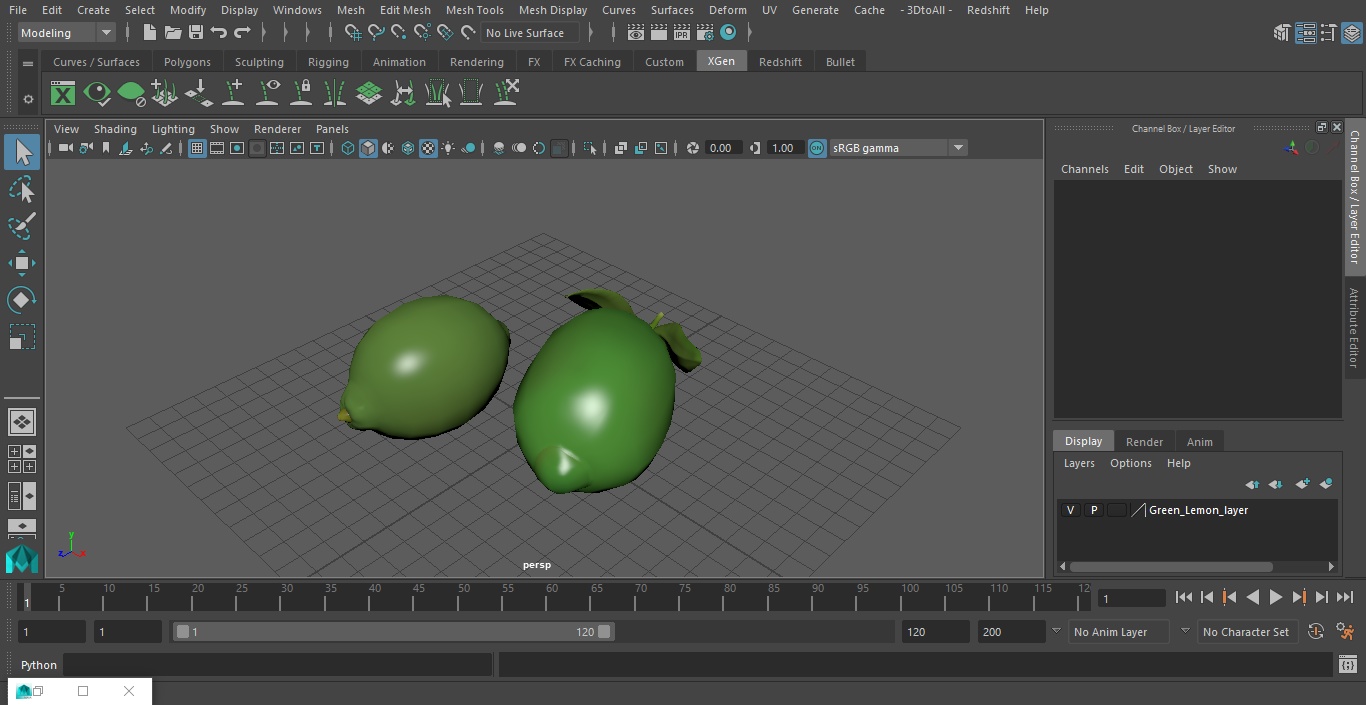Open the Attribute Editor side tab
Viewport: 1366px width, 705px height.
pos(1354,327)
